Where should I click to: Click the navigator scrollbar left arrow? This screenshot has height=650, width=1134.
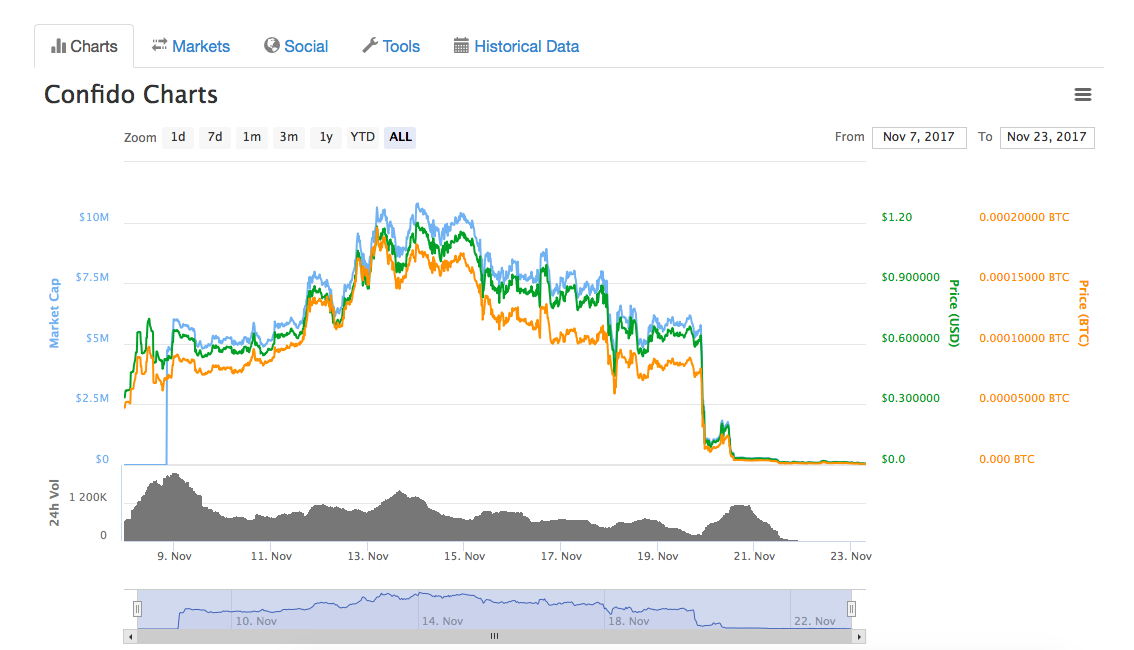131,637
